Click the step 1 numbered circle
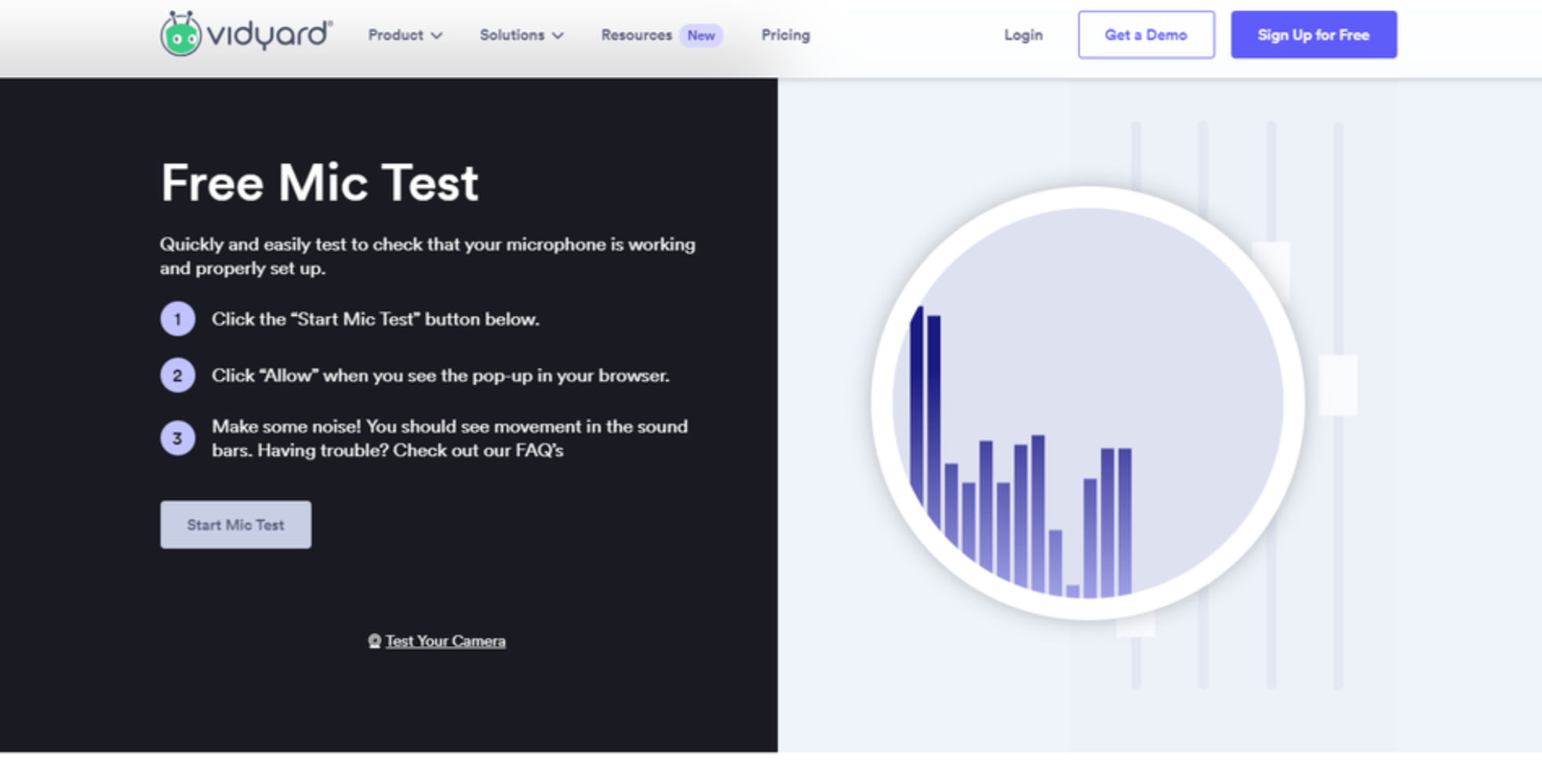Viewport: 1542px width, 784px height. [178, 319]
